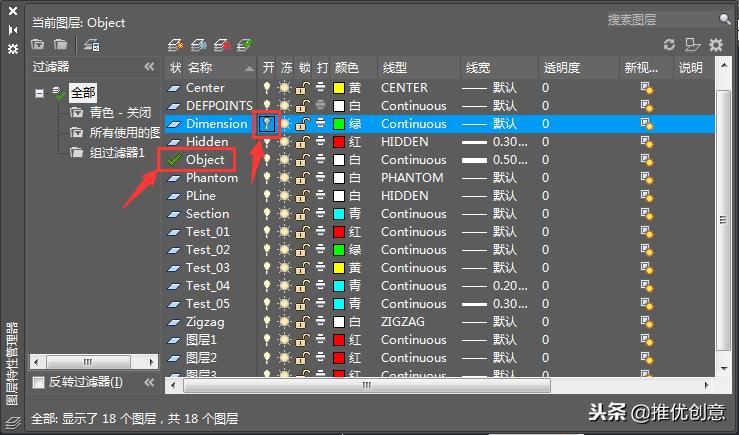Click the cyan color swatch of Section
739x435 pixels.
click(339, 214)
